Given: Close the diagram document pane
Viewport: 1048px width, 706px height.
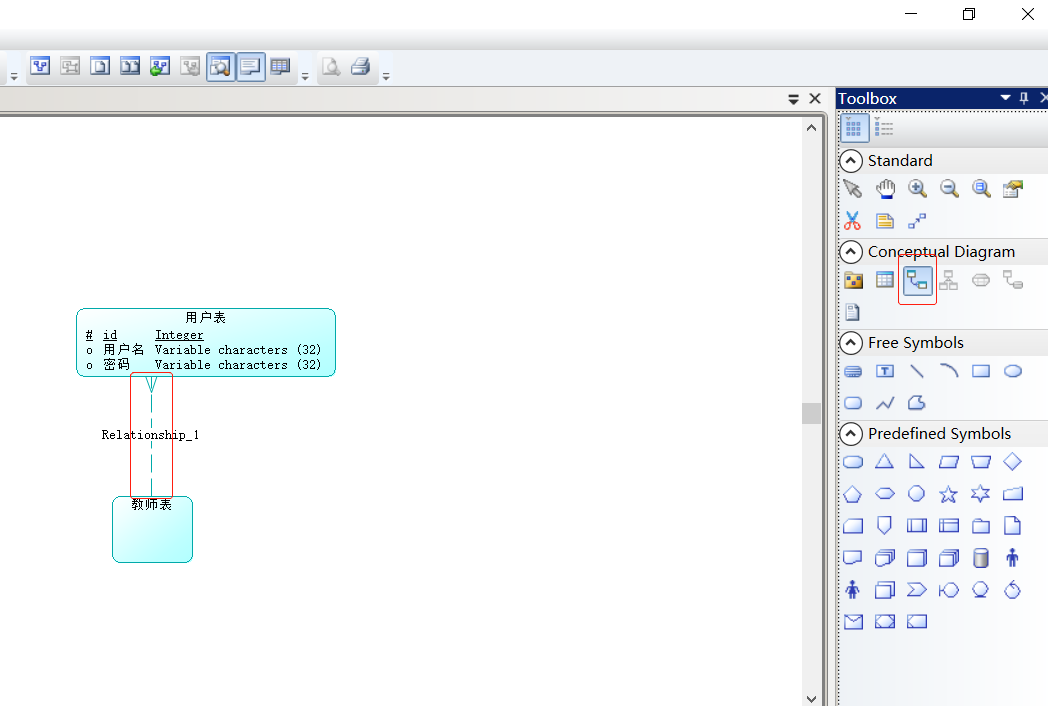Looking at the screenshot, I should point(815,99).
